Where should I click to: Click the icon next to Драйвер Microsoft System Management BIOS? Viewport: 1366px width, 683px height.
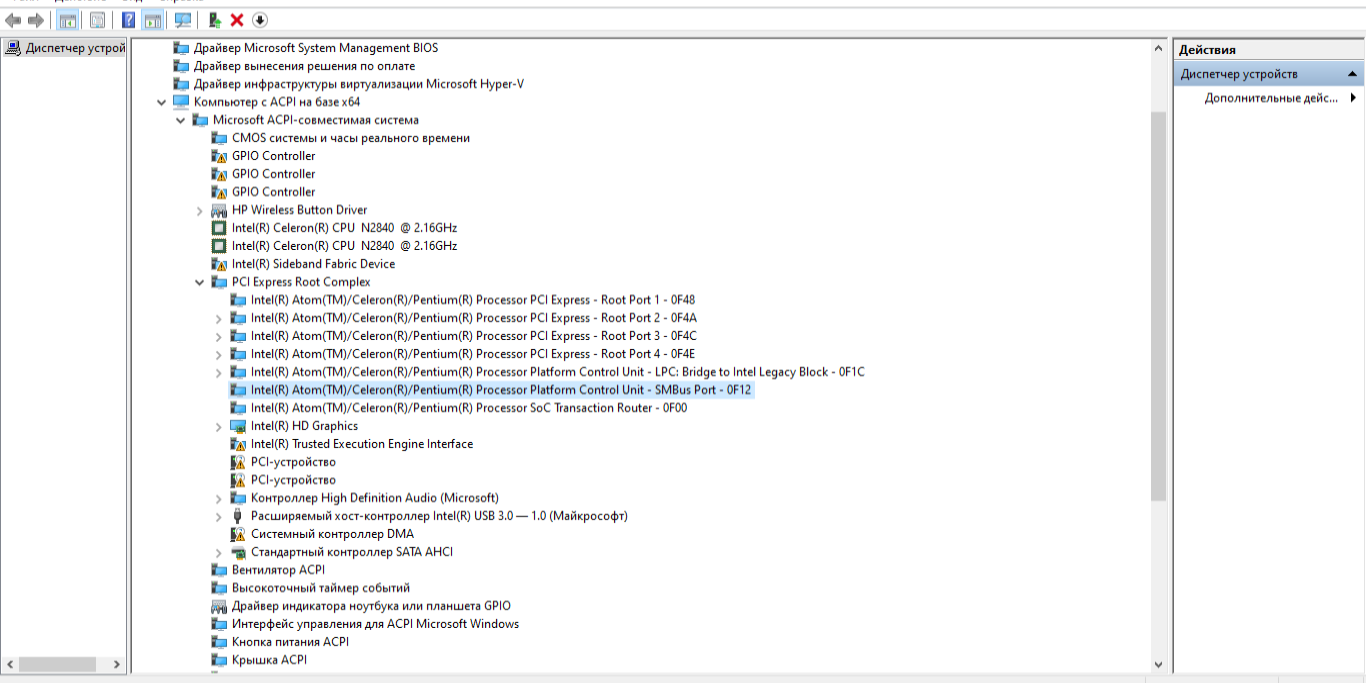[x=181, y=48]
